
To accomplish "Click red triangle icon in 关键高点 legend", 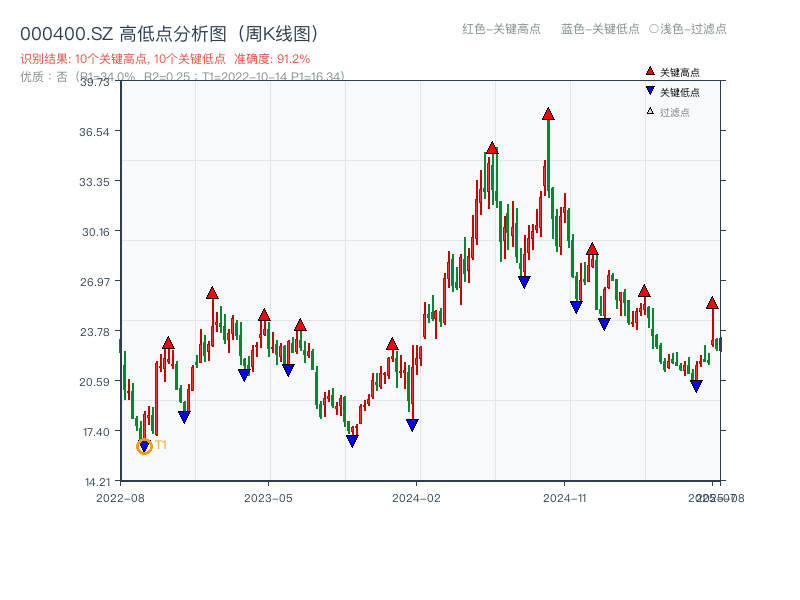I will [x=650, y=71].
